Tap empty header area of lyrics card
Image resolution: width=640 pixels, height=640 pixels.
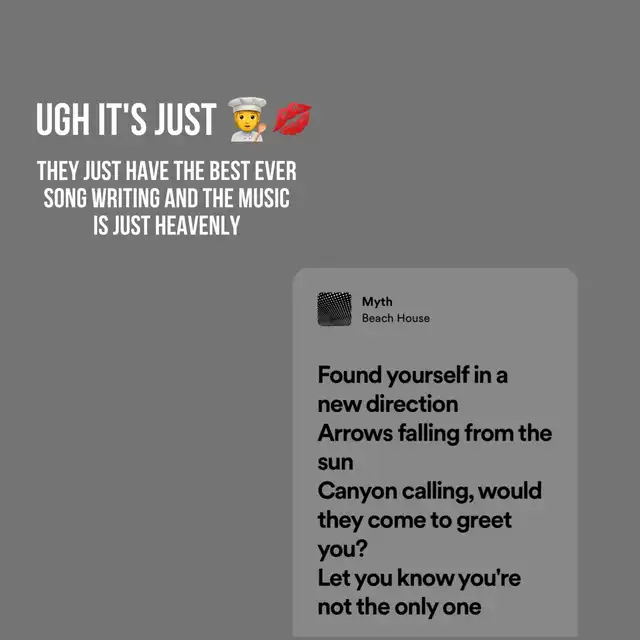tap(502, 309)
